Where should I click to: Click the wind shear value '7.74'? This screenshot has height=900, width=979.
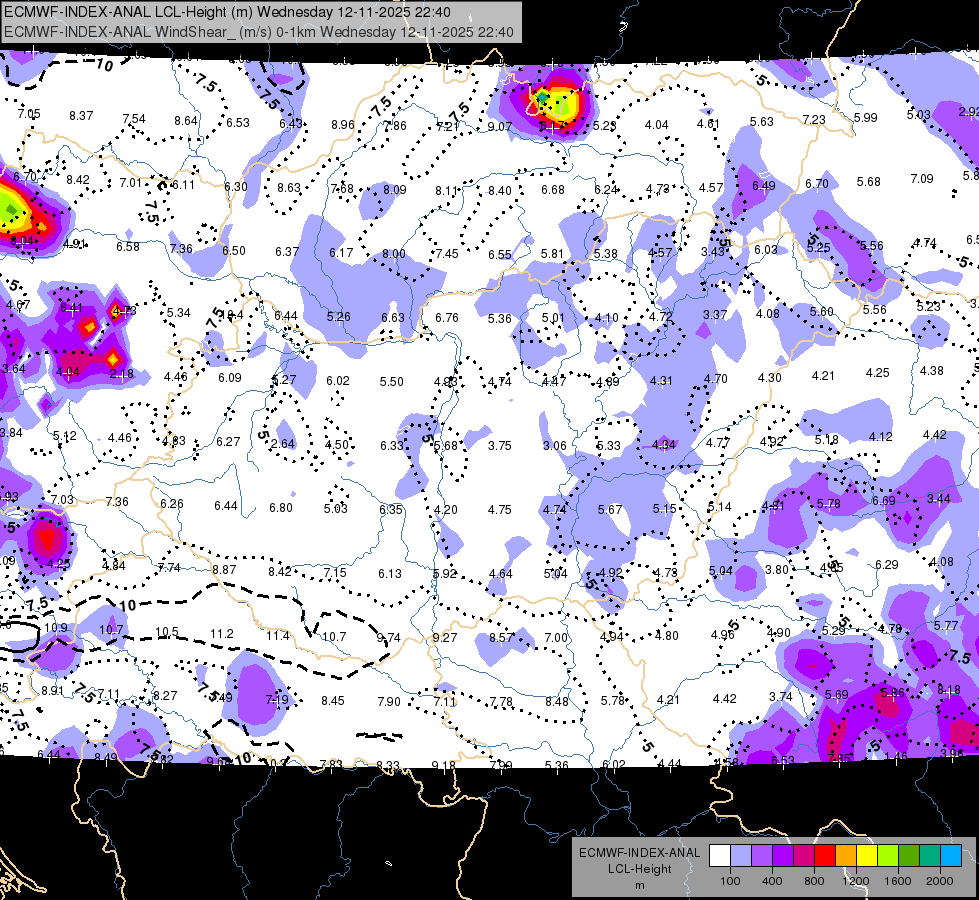169,568
